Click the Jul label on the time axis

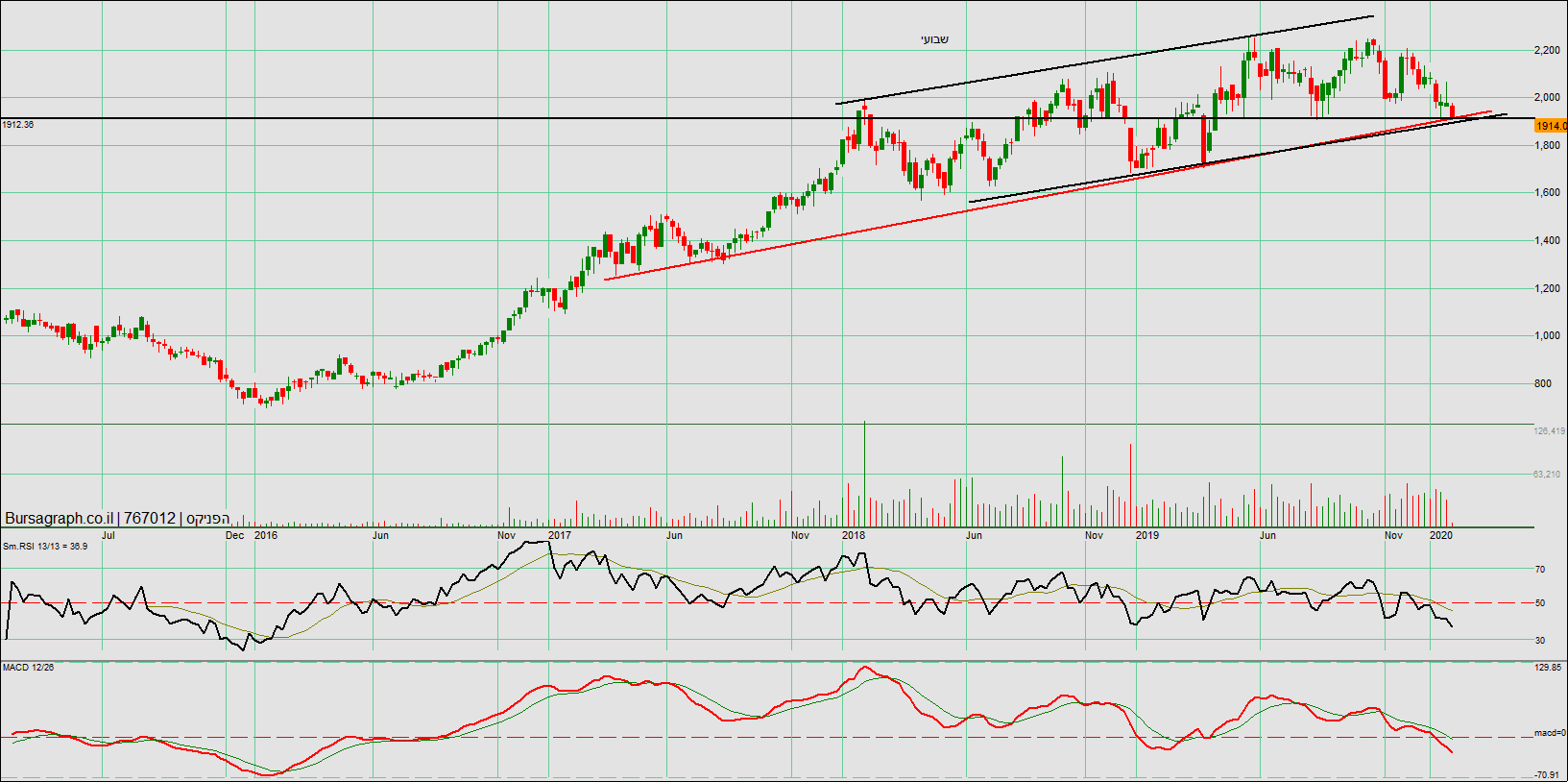point(109,535)
